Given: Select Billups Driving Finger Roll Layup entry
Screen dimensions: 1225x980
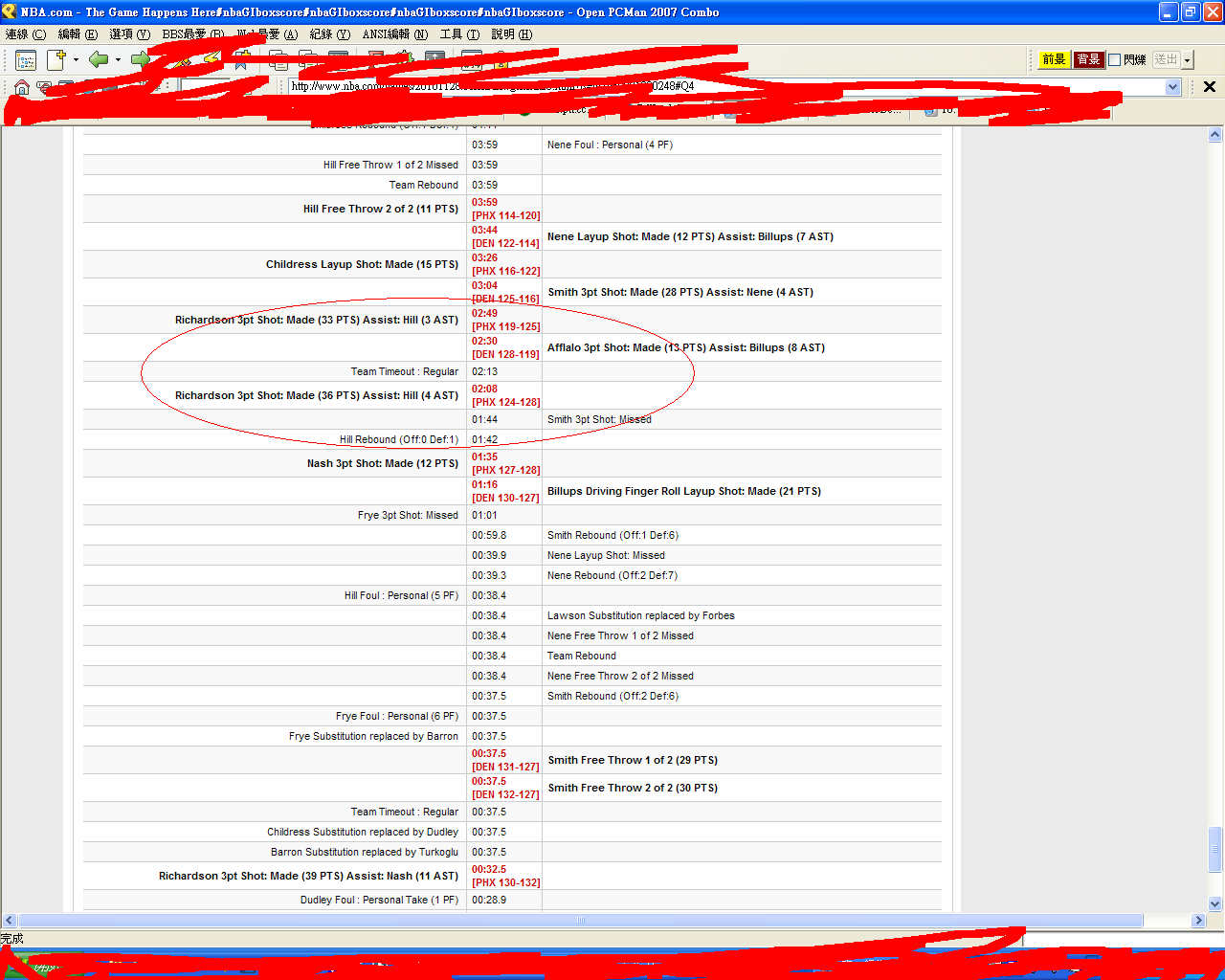Looking at the screenshot, I should click(684, 491).
